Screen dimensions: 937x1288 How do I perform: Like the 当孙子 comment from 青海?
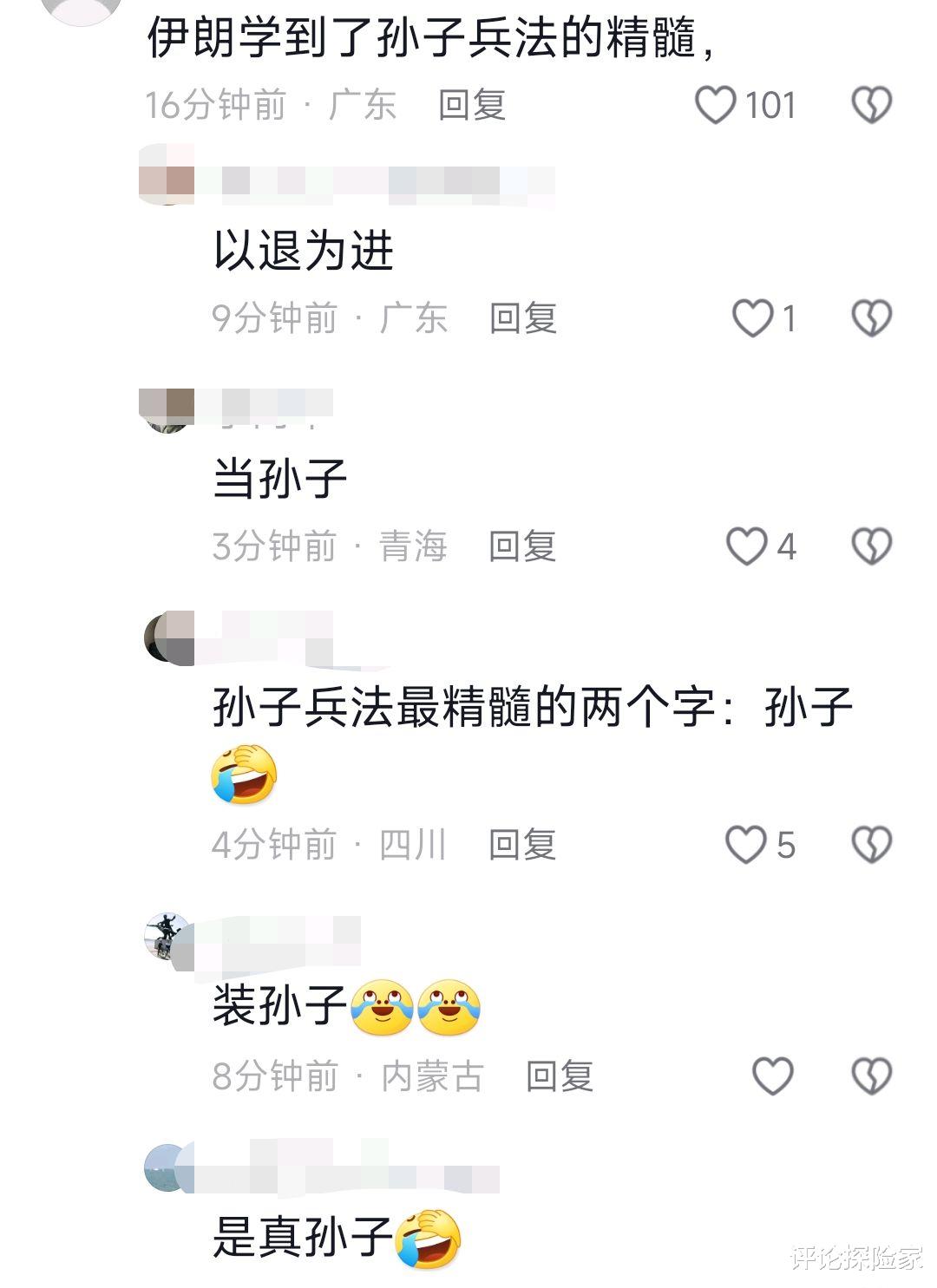tap(747, 546)
